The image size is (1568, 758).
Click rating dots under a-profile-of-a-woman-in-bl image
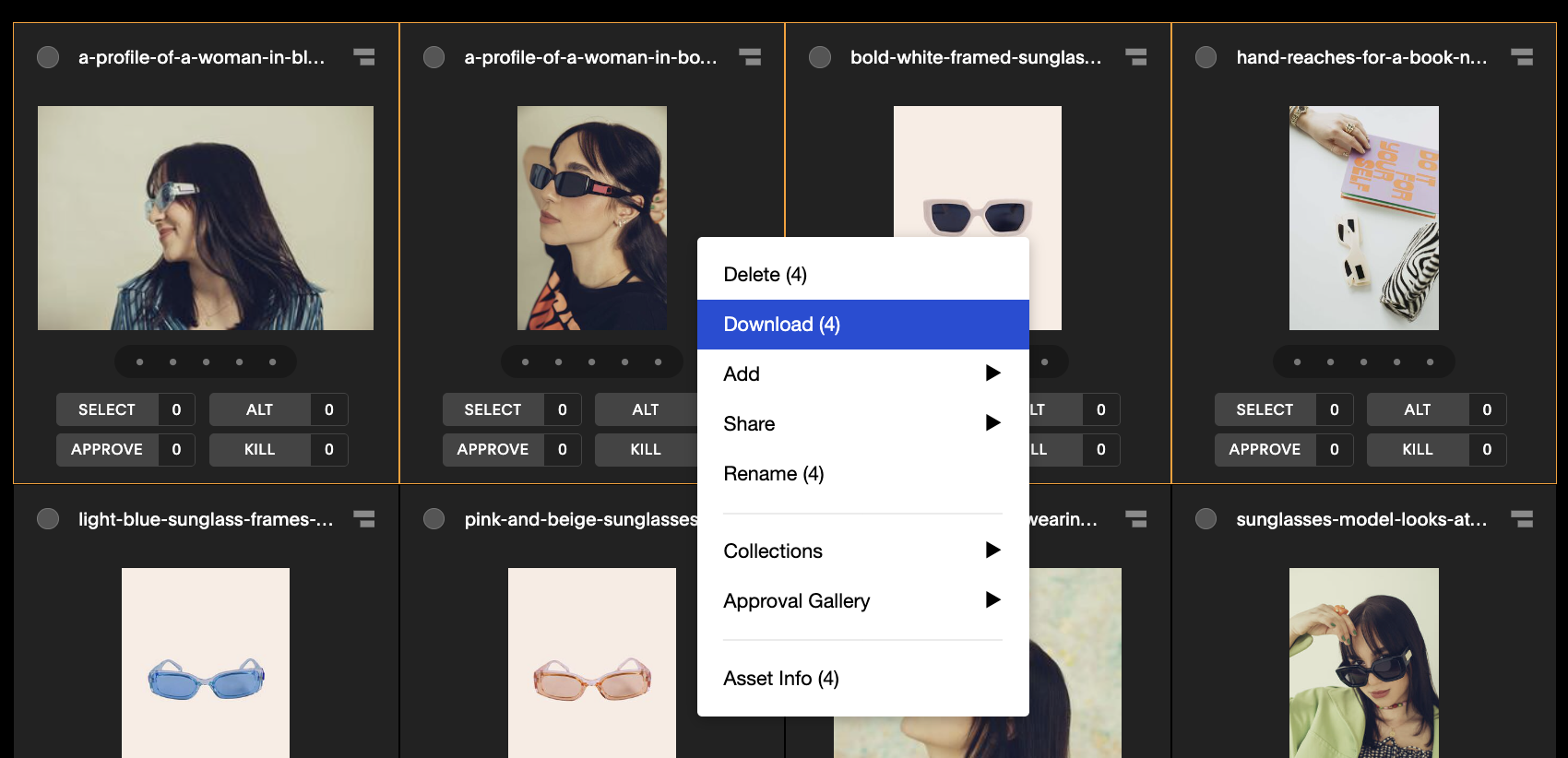pos(206,361)
